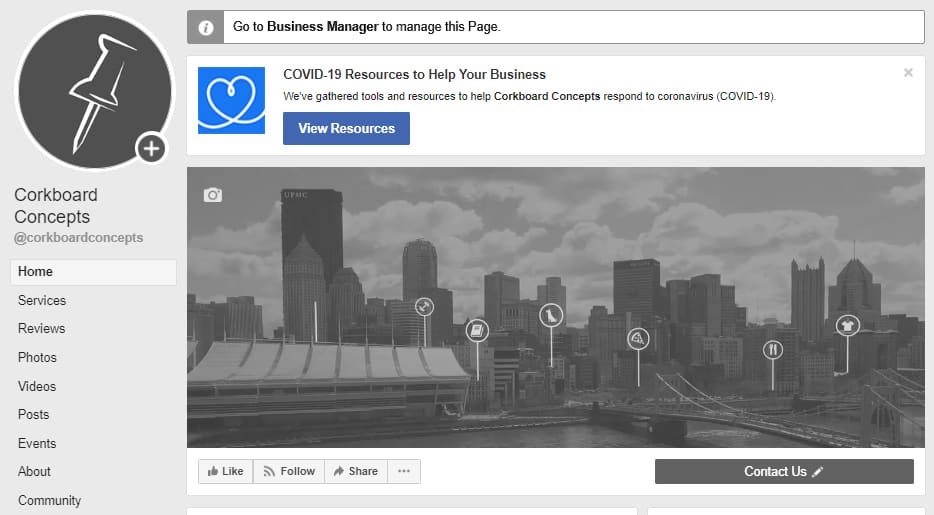Open the Services section in sidebar
This screenshot has width=934, height=515.
(x=42, y=300)
